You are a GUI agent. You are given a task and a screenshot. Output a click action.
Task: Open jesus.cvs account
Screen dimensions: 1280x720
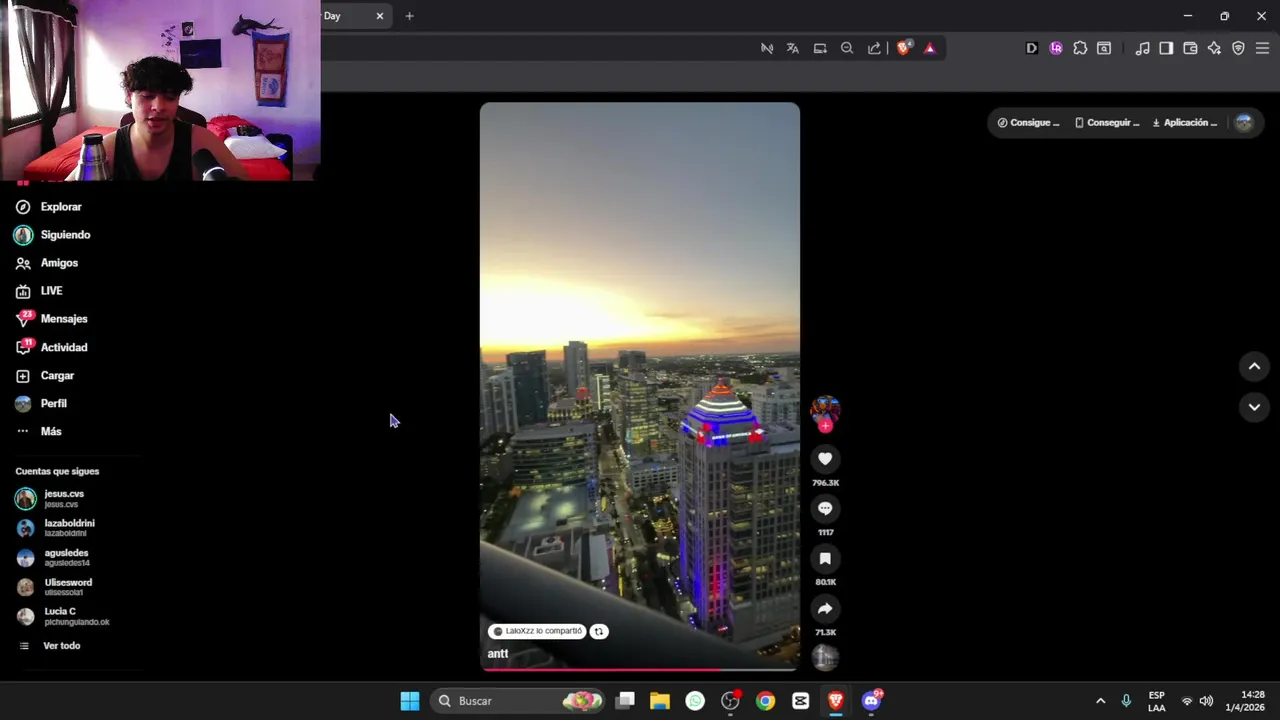click(x=50, y=498)
